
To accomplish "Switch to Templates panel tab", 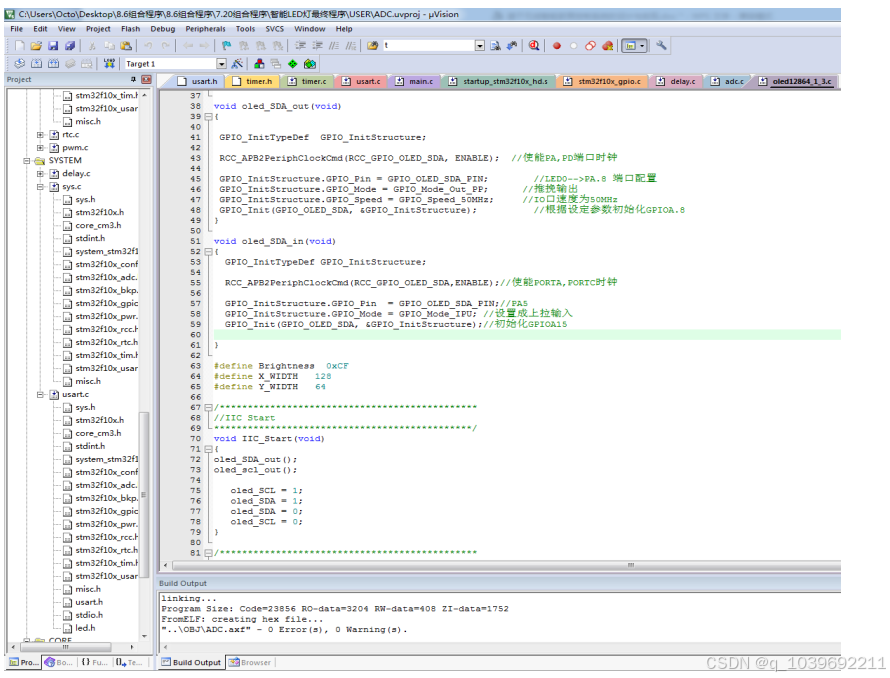I will tap(129, 663).
